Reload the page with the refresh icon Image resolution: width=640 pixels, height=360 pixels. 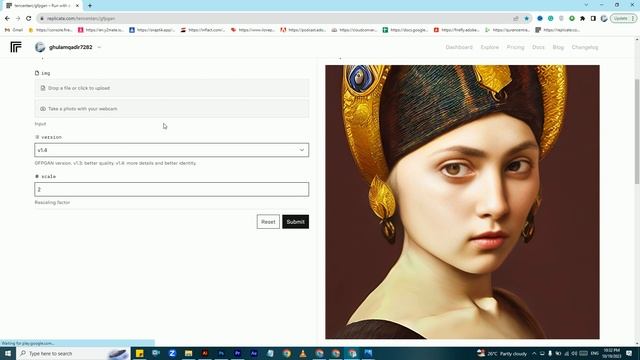(x=29, y=18)
